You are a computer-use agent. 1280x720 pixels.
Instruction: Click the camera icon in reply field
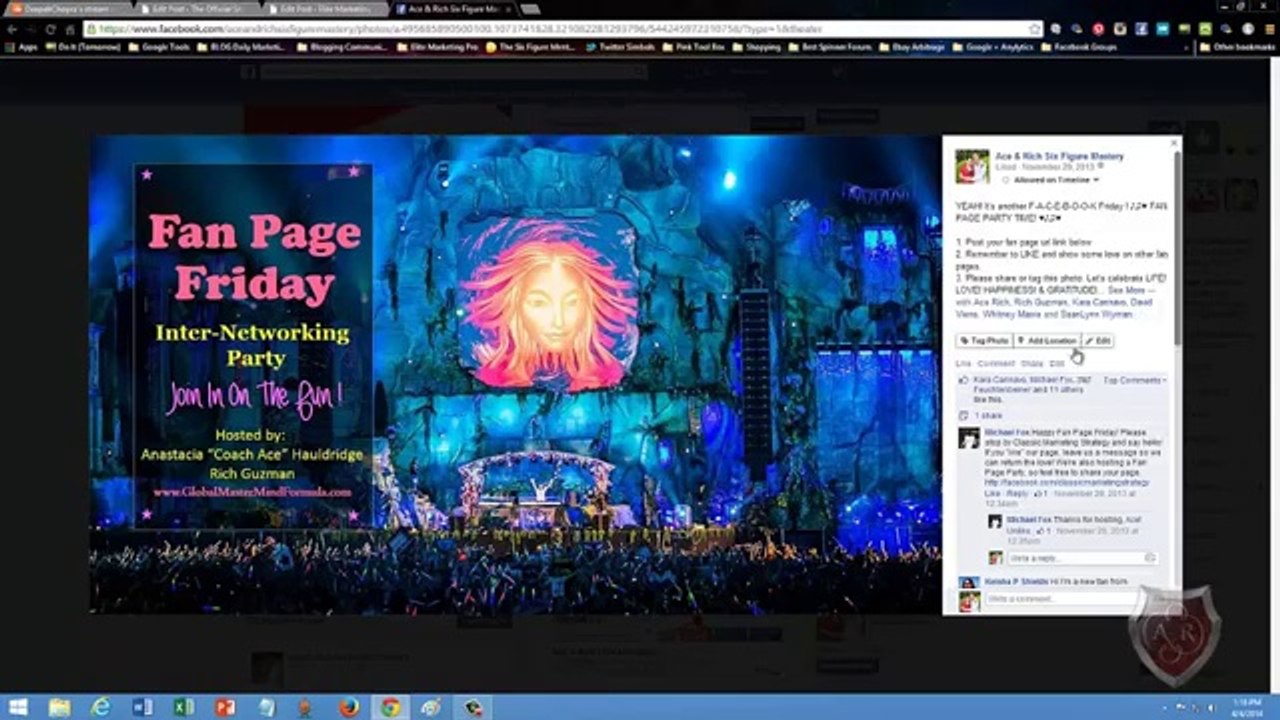click(x=1150, y=558)
